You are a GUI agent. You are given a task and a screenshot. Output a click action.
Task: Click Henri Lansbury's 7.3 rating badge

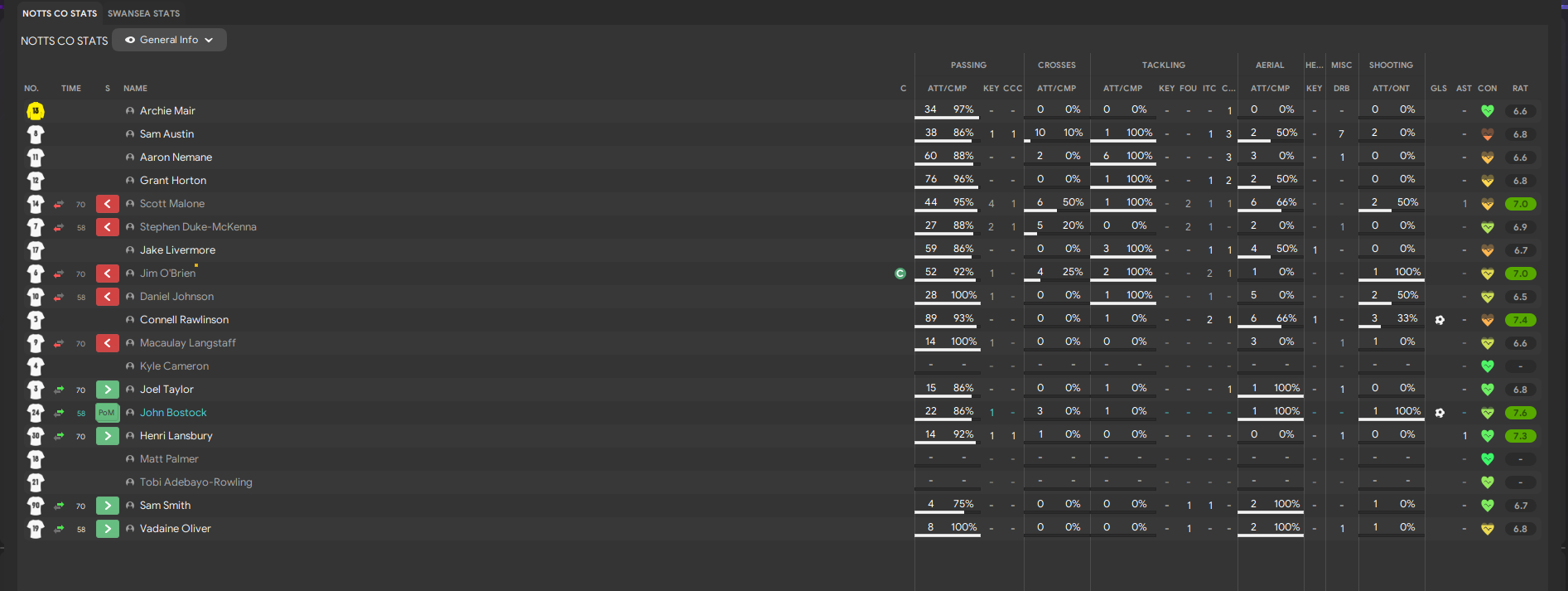(1520, 436)
